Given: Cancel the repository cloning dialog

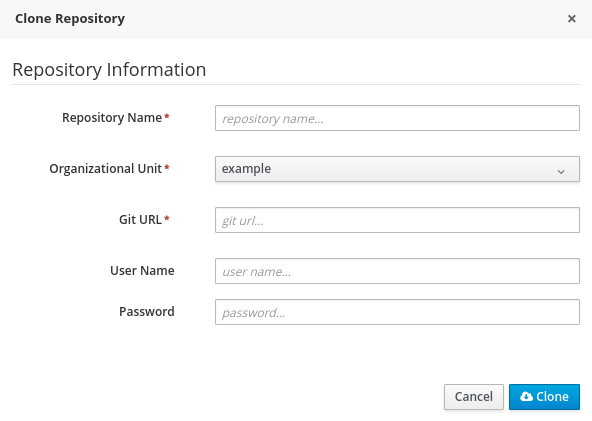Looking at the screenshot, I should point(474,397).
